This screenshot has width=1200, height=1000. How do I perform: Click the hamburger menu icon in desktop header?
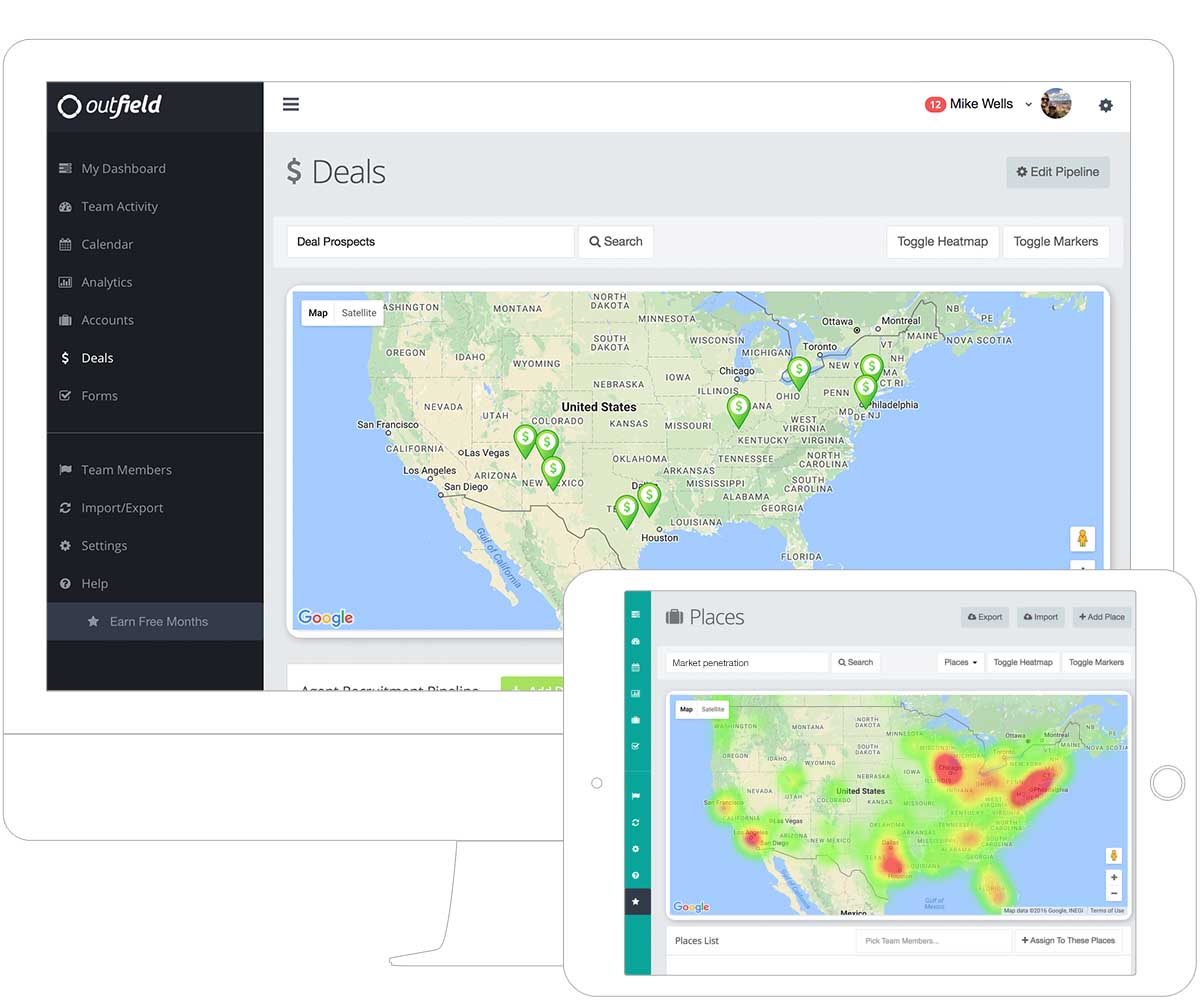[291, 104]
